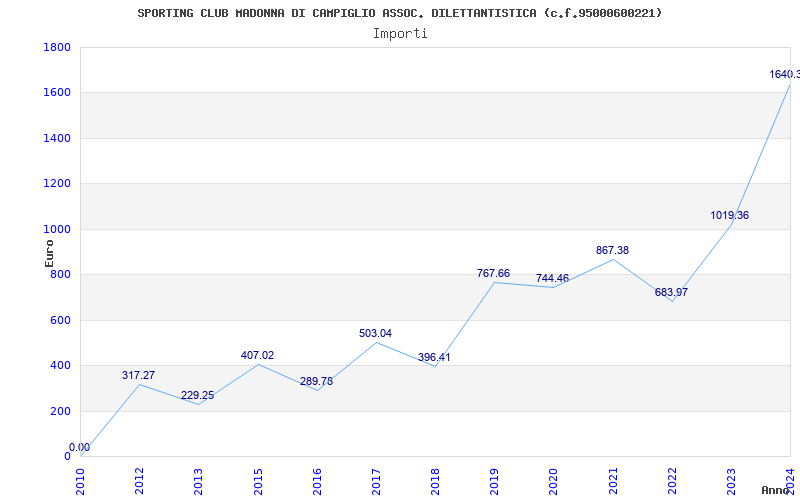This screenshot has width=800, height=500.
Task: Click the 2021 year tick on x-axis
Action: click(x=613, y=477)
